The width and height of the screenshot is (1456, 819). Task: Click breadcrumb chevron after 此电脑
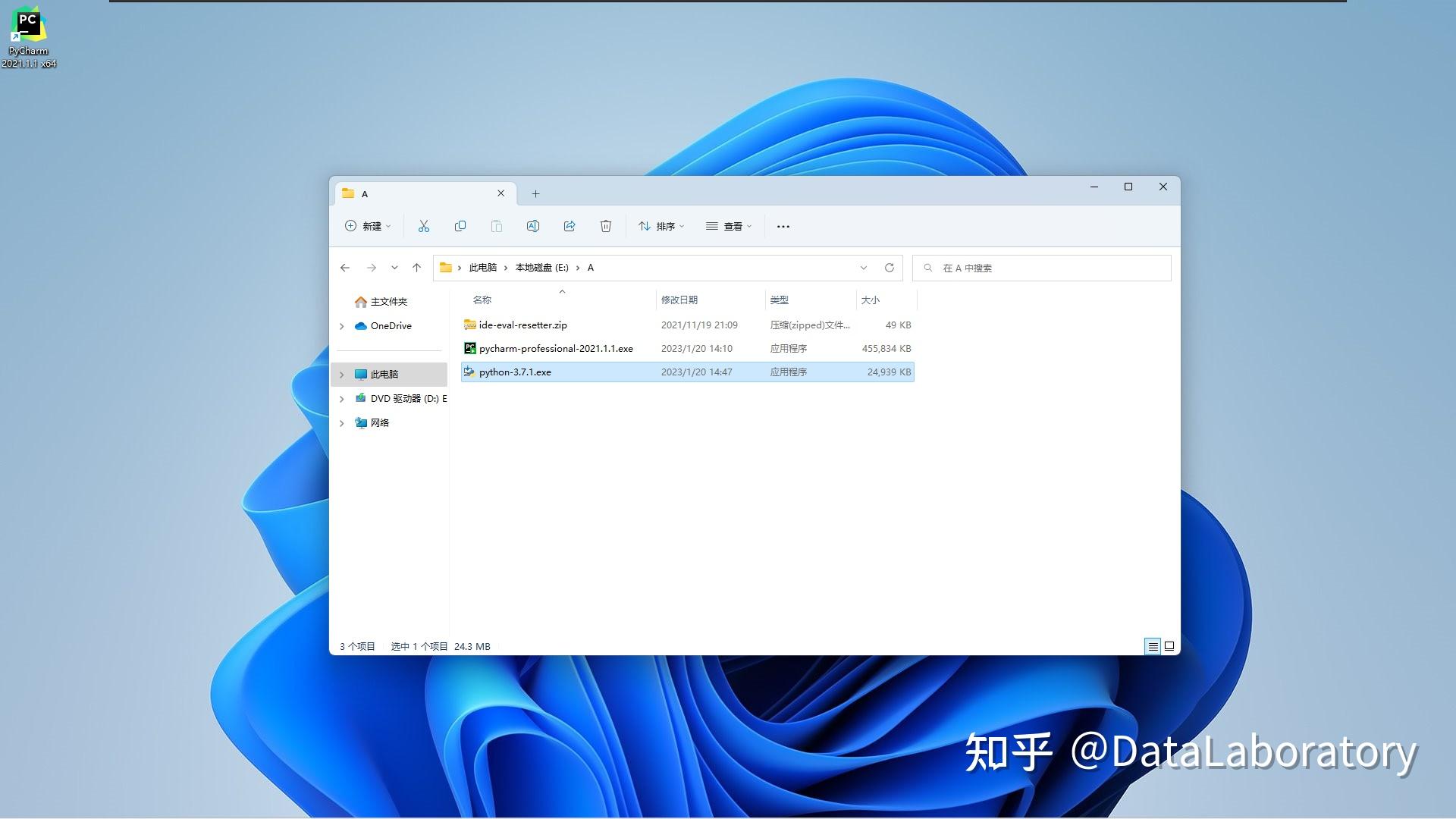click(506, 268)
